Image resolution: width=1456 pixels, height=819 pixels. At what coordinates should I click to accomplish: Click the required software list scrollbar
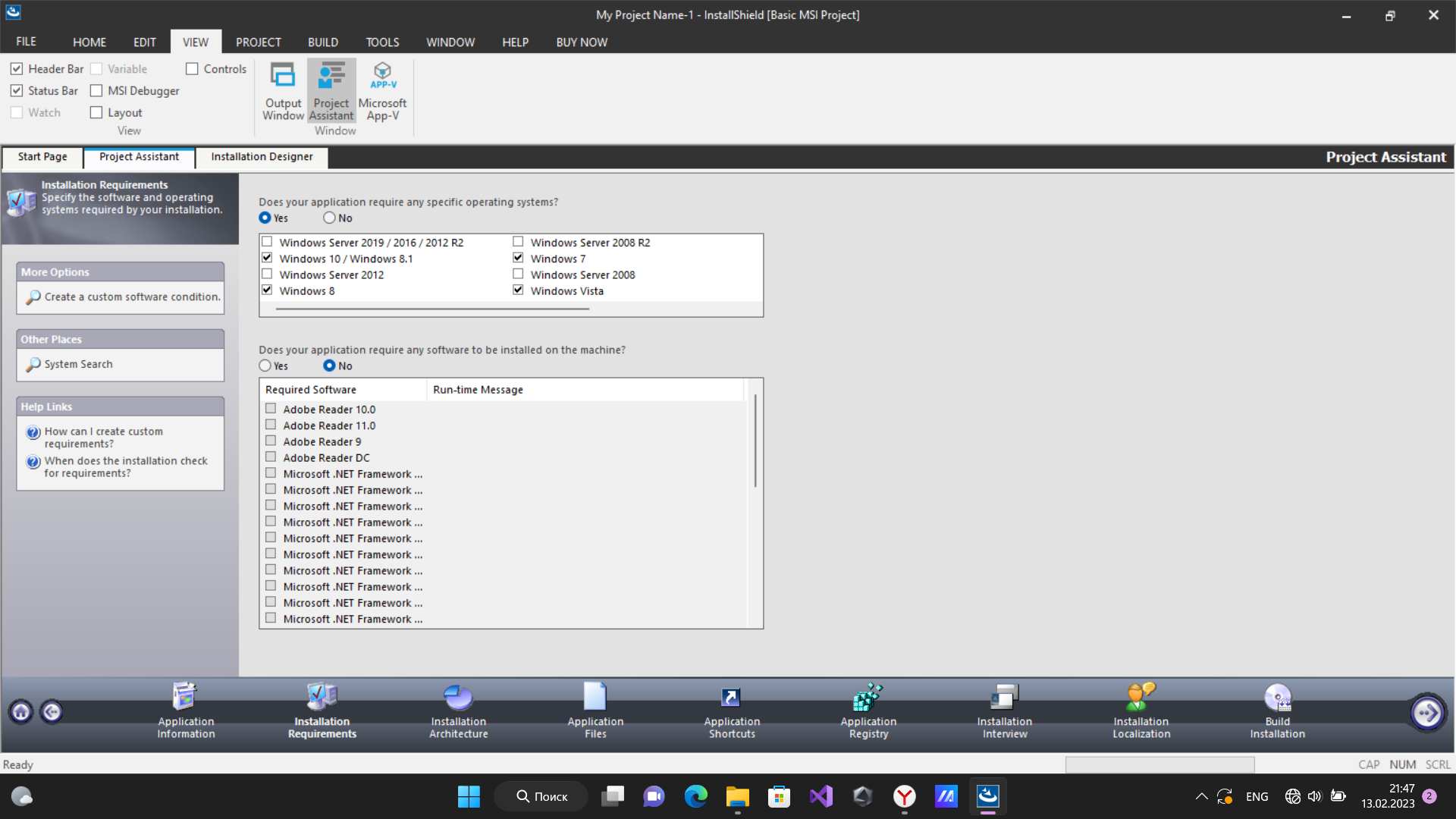click(x=755, y=440)
